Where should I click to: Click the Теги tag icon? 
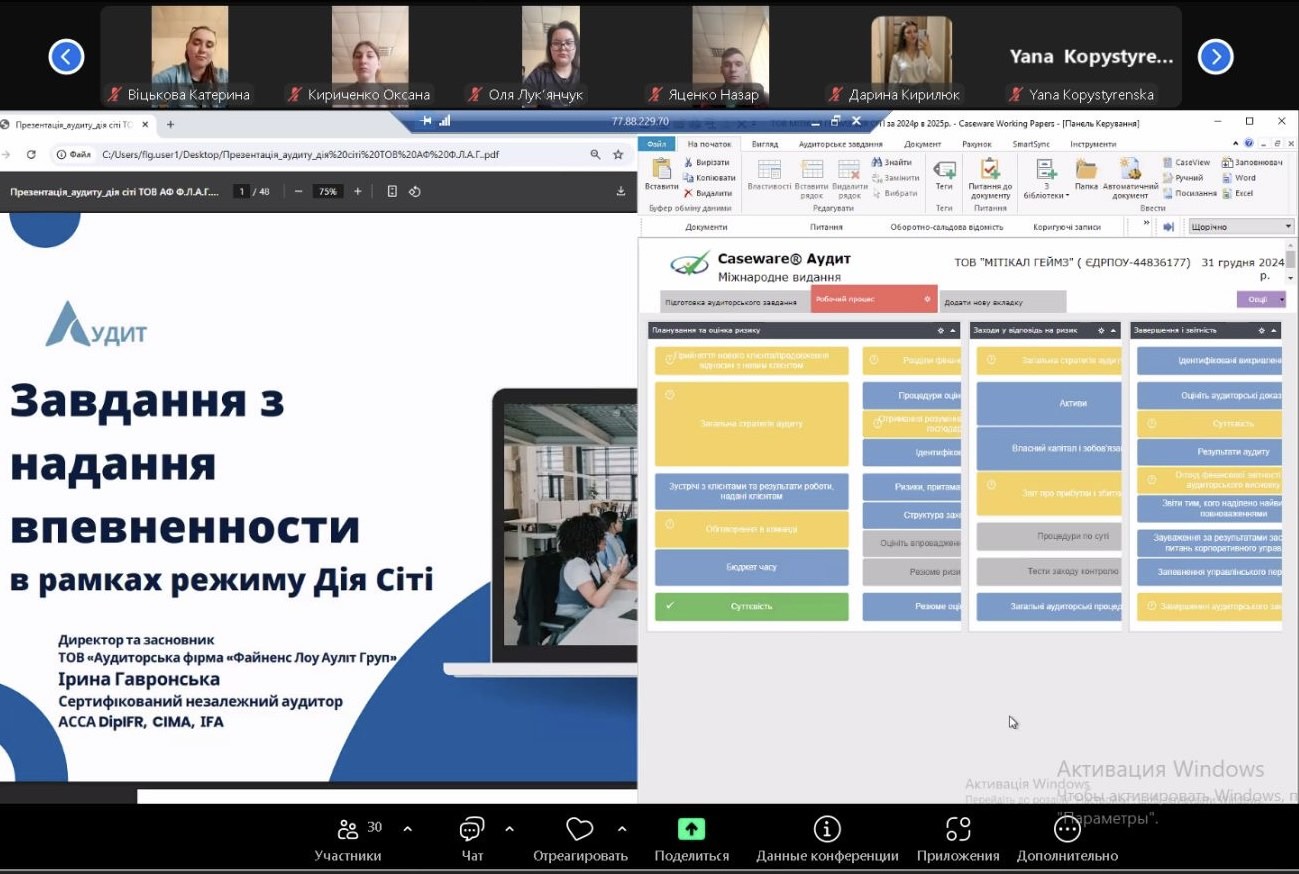point(943,169)
